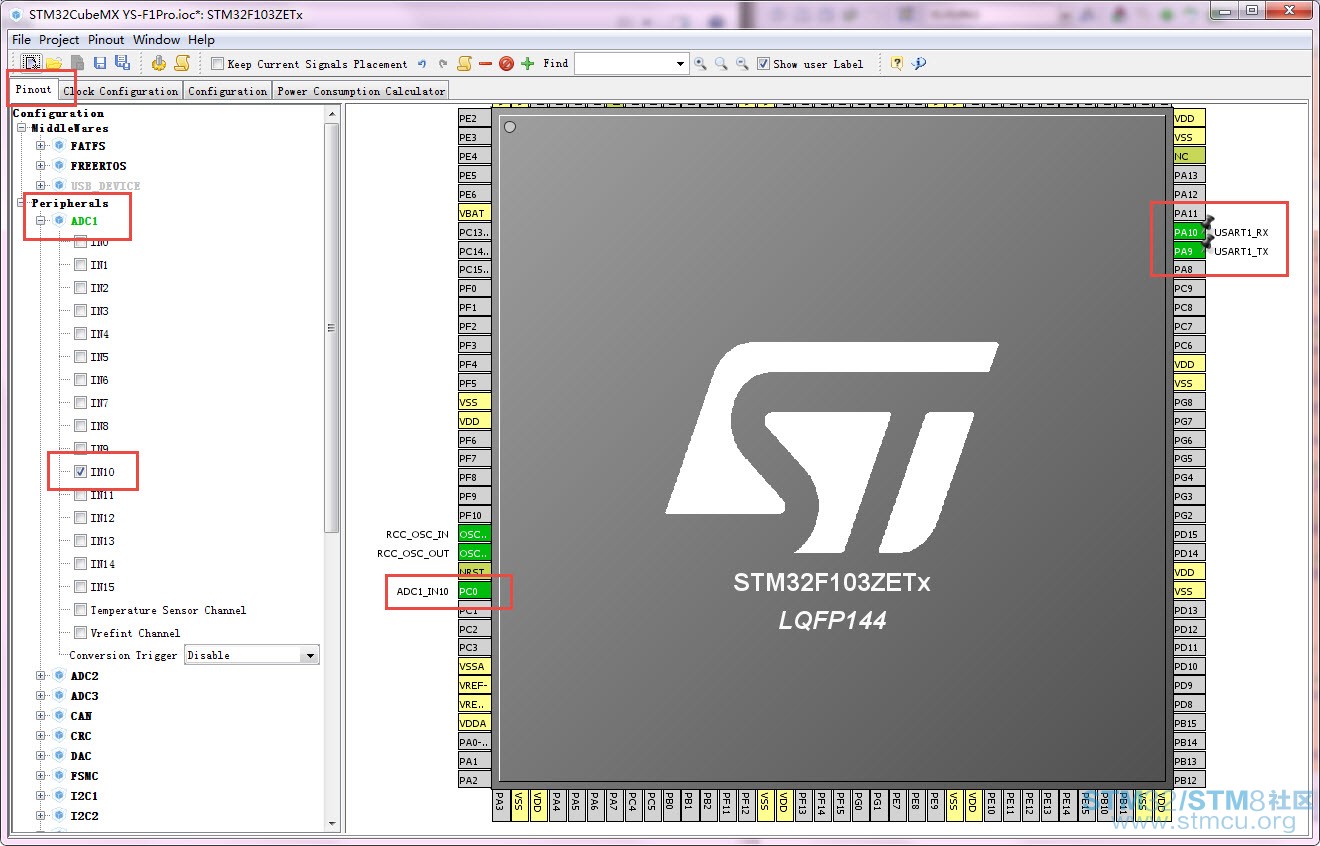Expand the FATFS tree node
Screen dimensions: 1320x846
click(41, 146)
